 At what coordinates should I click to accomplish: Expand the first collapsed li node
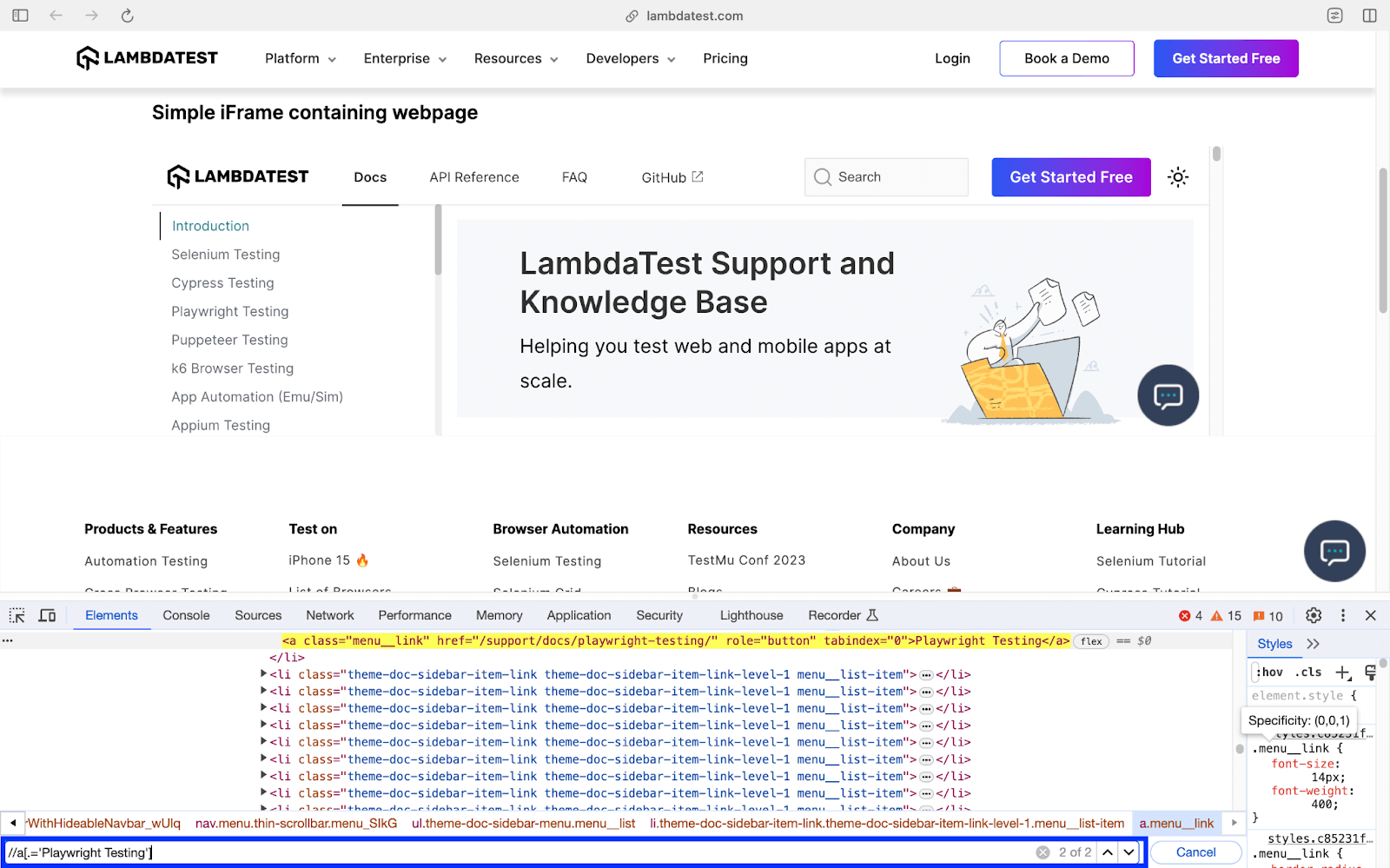point(264,674)
